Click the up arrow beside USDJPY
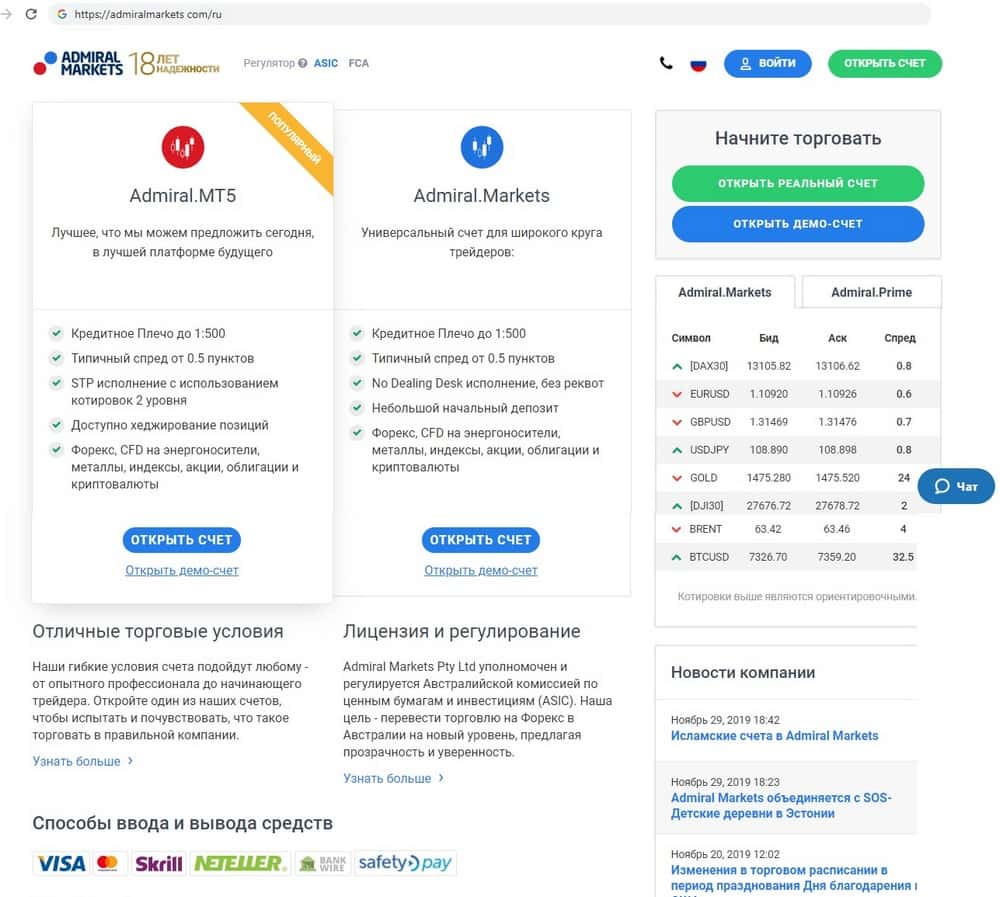The image size is (1000, 897). pyautogui.click(x=677, y=450)
